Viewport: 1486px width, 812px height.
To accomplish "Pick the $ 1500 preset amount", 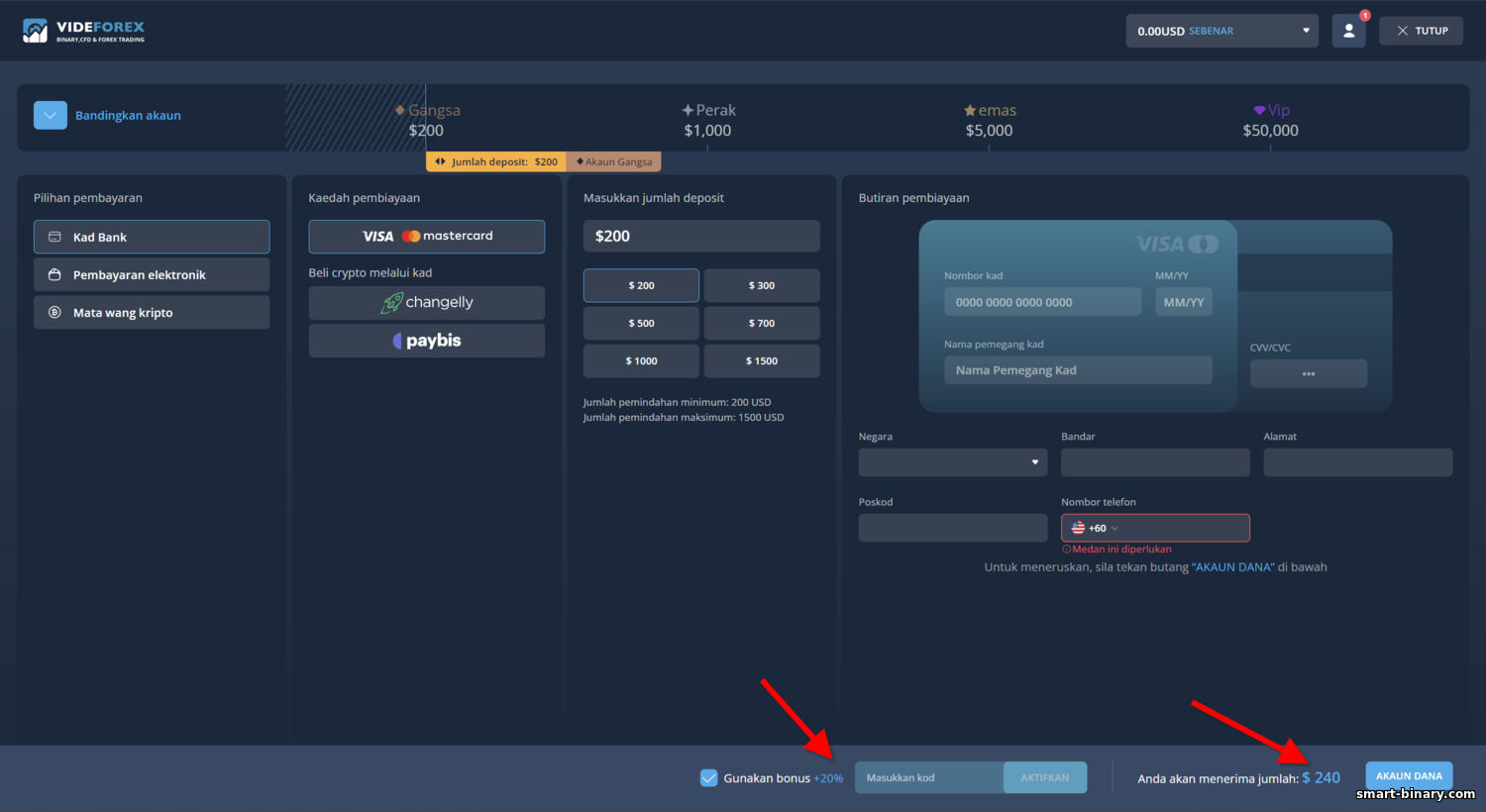I will coord(762,360).
